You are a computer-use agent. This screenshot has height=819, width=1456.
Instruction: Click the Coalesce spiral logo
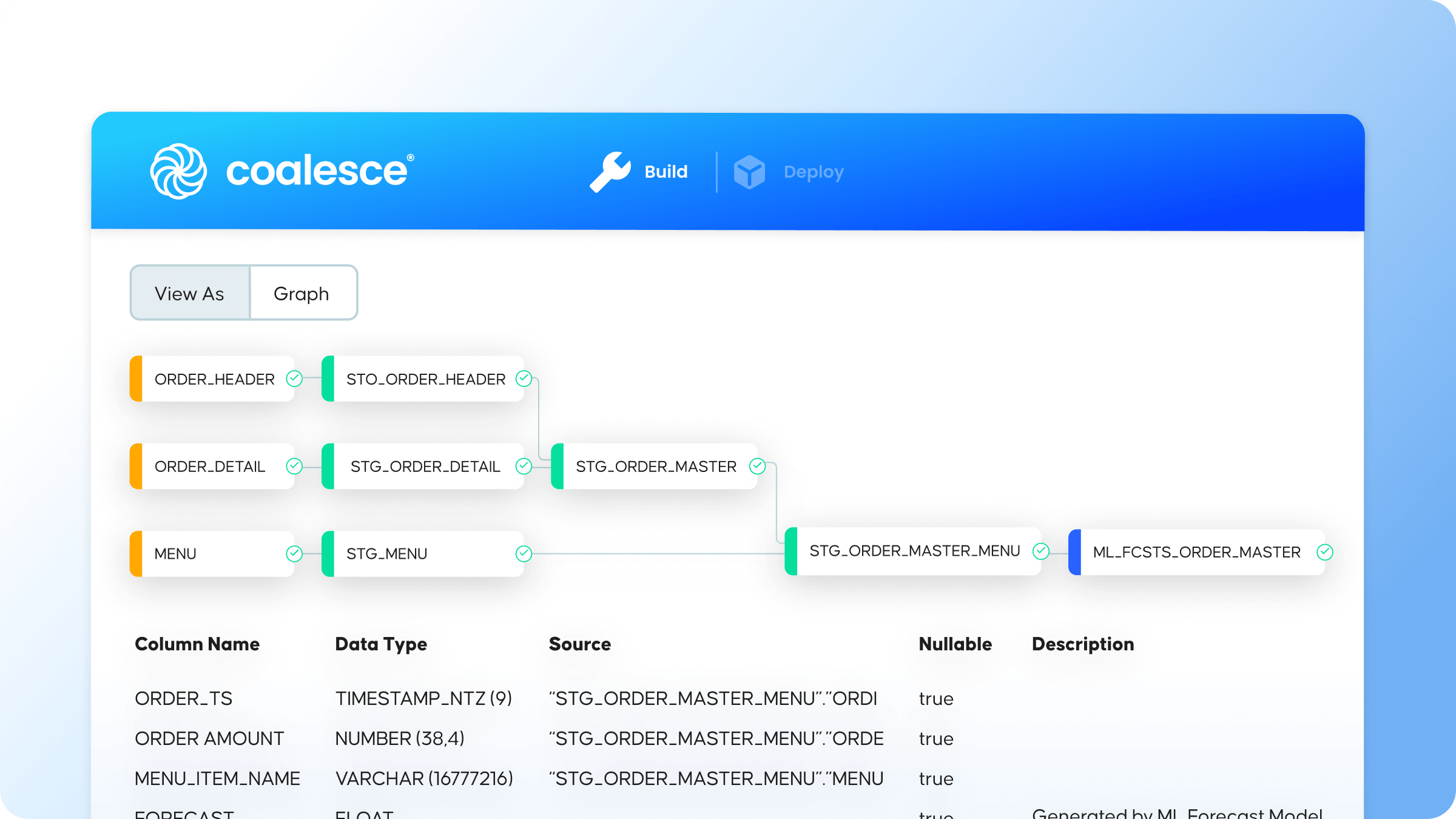(x=179, y=172)
